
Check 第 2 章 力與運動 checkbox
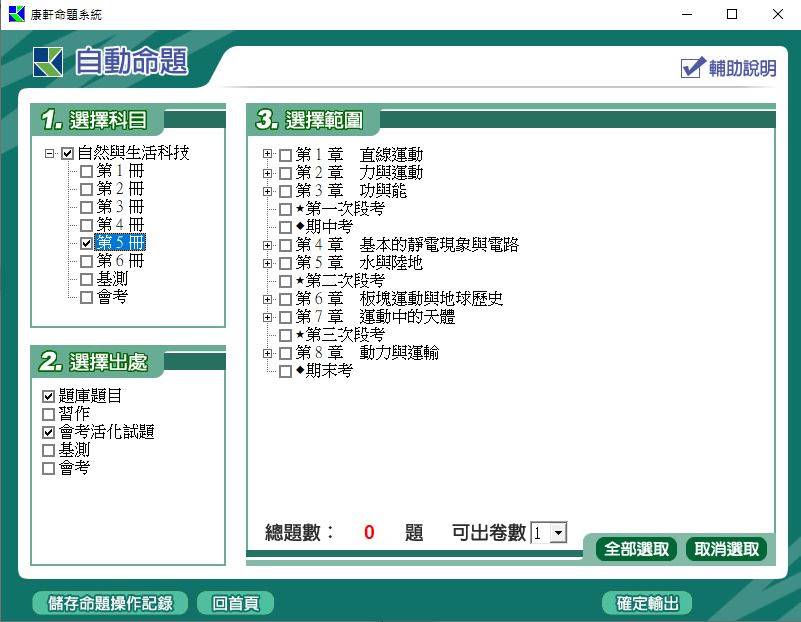[x=286, y=173]
